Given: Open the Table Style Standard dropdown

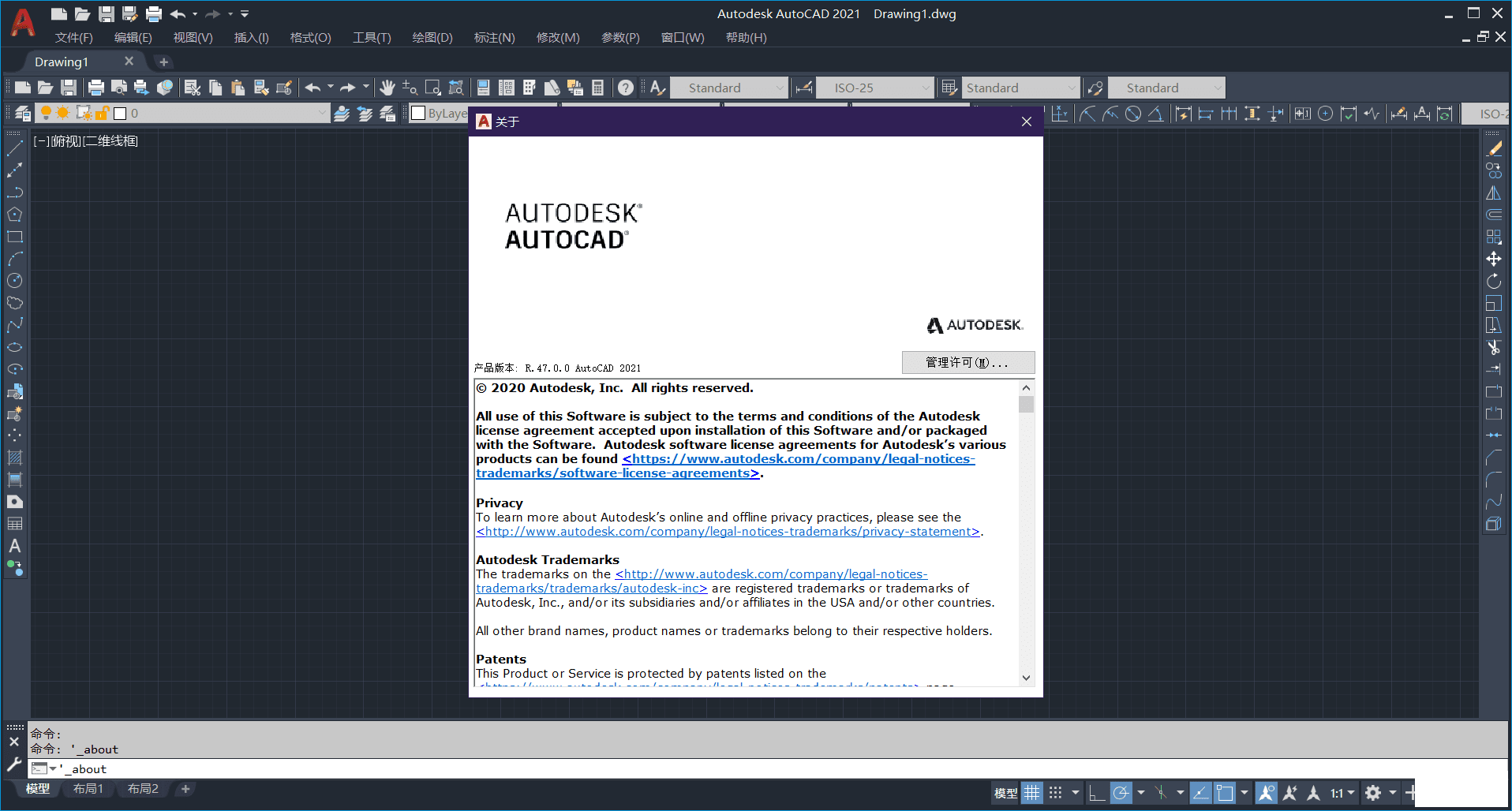Looking at the screenshot, I should pos(1020,88).
